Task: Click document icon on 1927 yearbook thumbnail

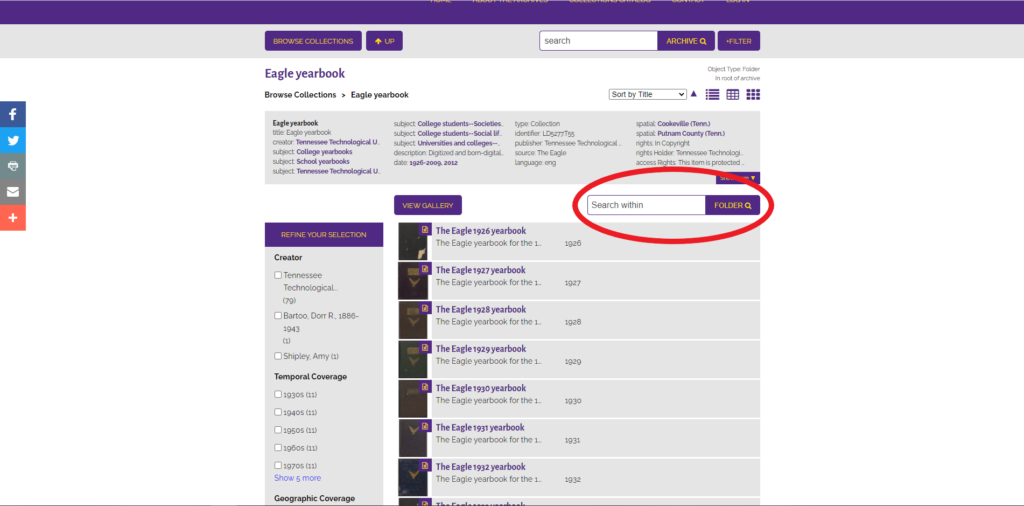Action: pos(425,268)
